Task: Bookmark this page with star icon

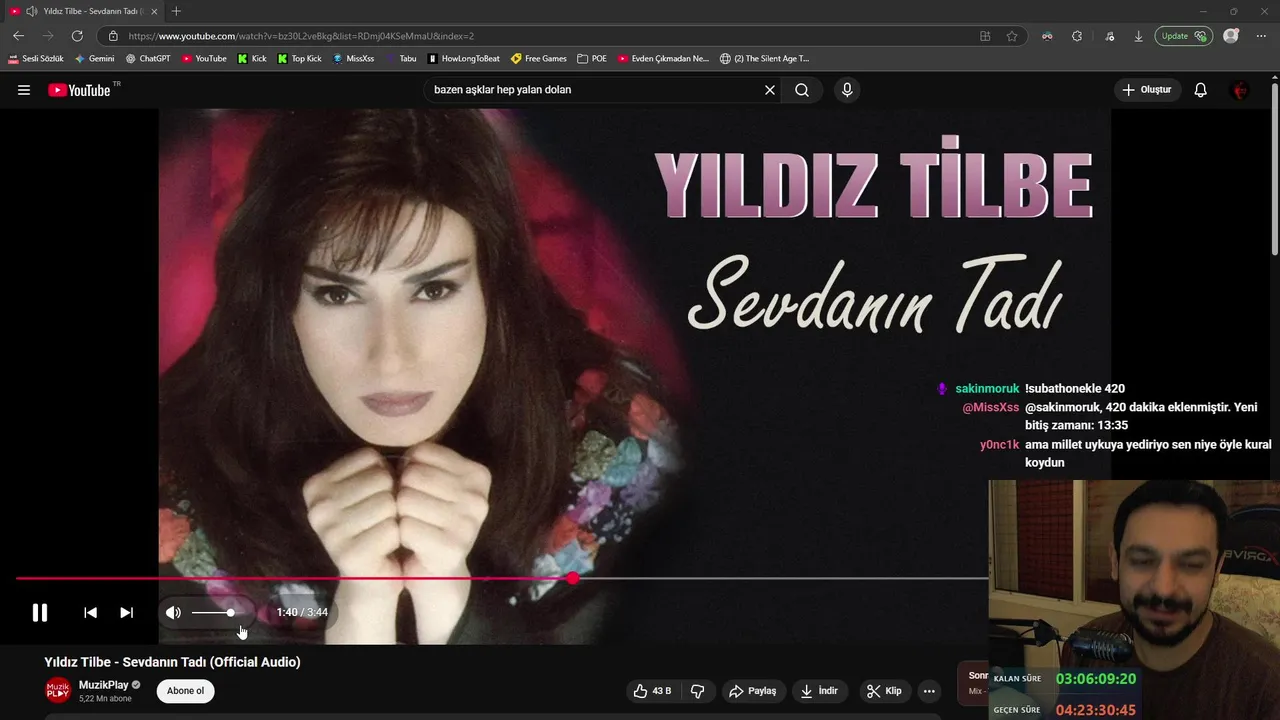Action: tap(1012, 36)
